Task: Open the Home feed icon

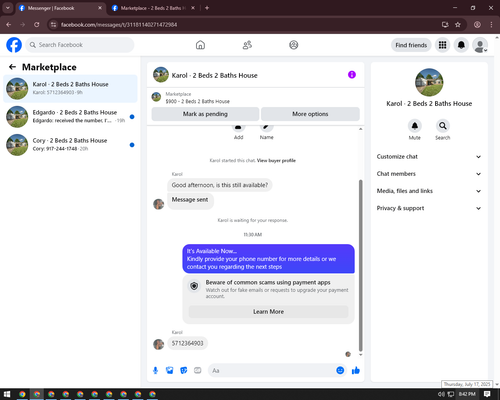Action: pos(200,45)
